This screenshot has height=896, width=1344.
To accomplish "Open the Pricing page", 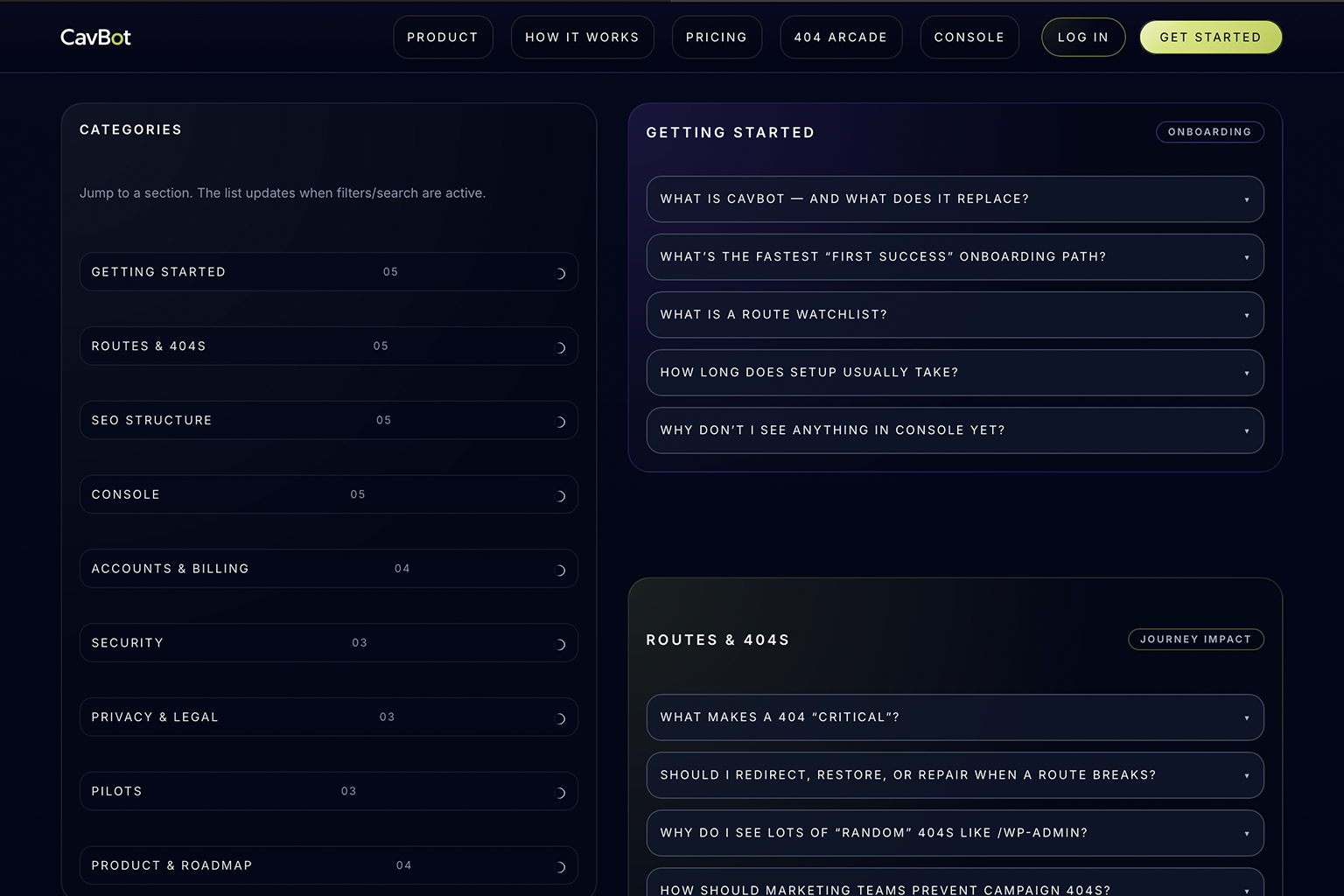I will point(717,37).
